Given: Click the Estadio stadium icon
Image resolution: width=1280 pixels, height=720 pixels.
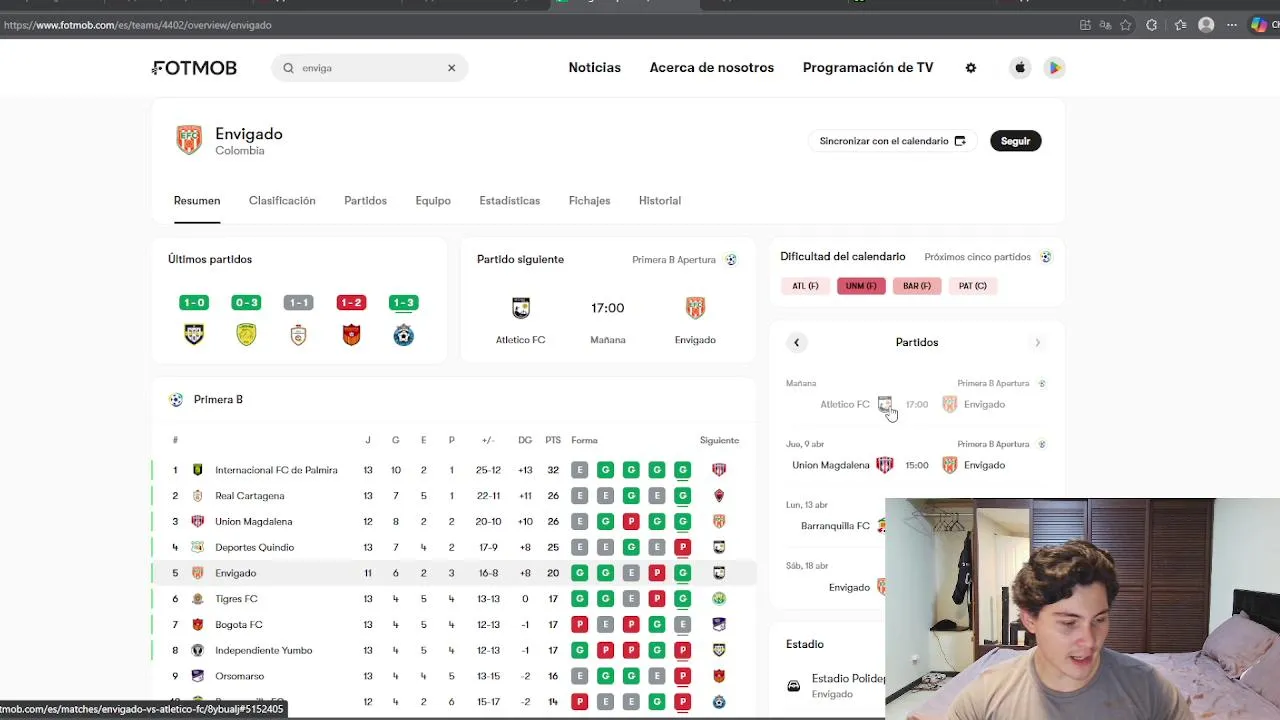Looking at the screenshot, I should click(x=793, y=687).
